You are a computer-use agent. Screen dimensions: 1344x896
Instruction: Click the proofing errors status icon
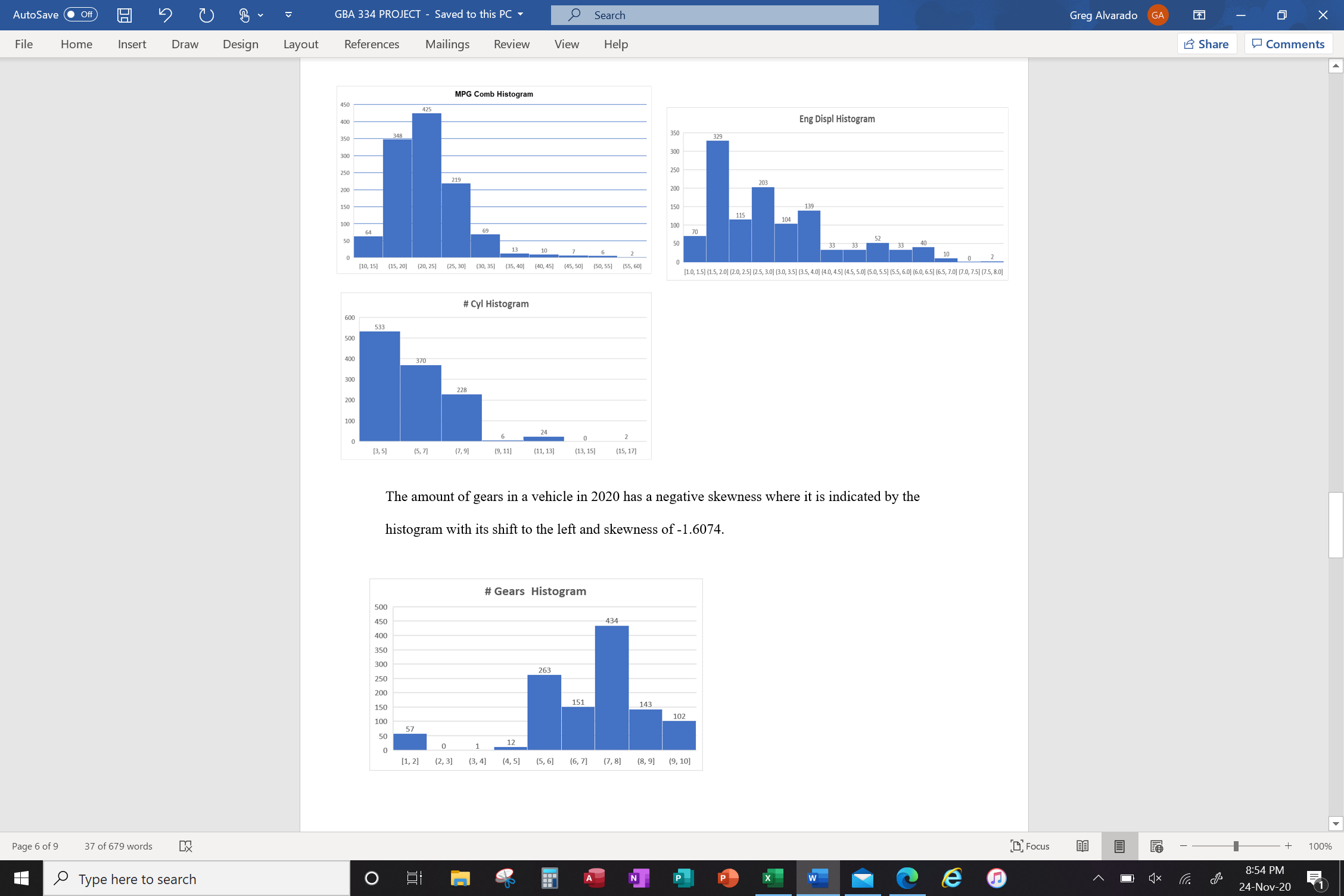click(185, 846)
